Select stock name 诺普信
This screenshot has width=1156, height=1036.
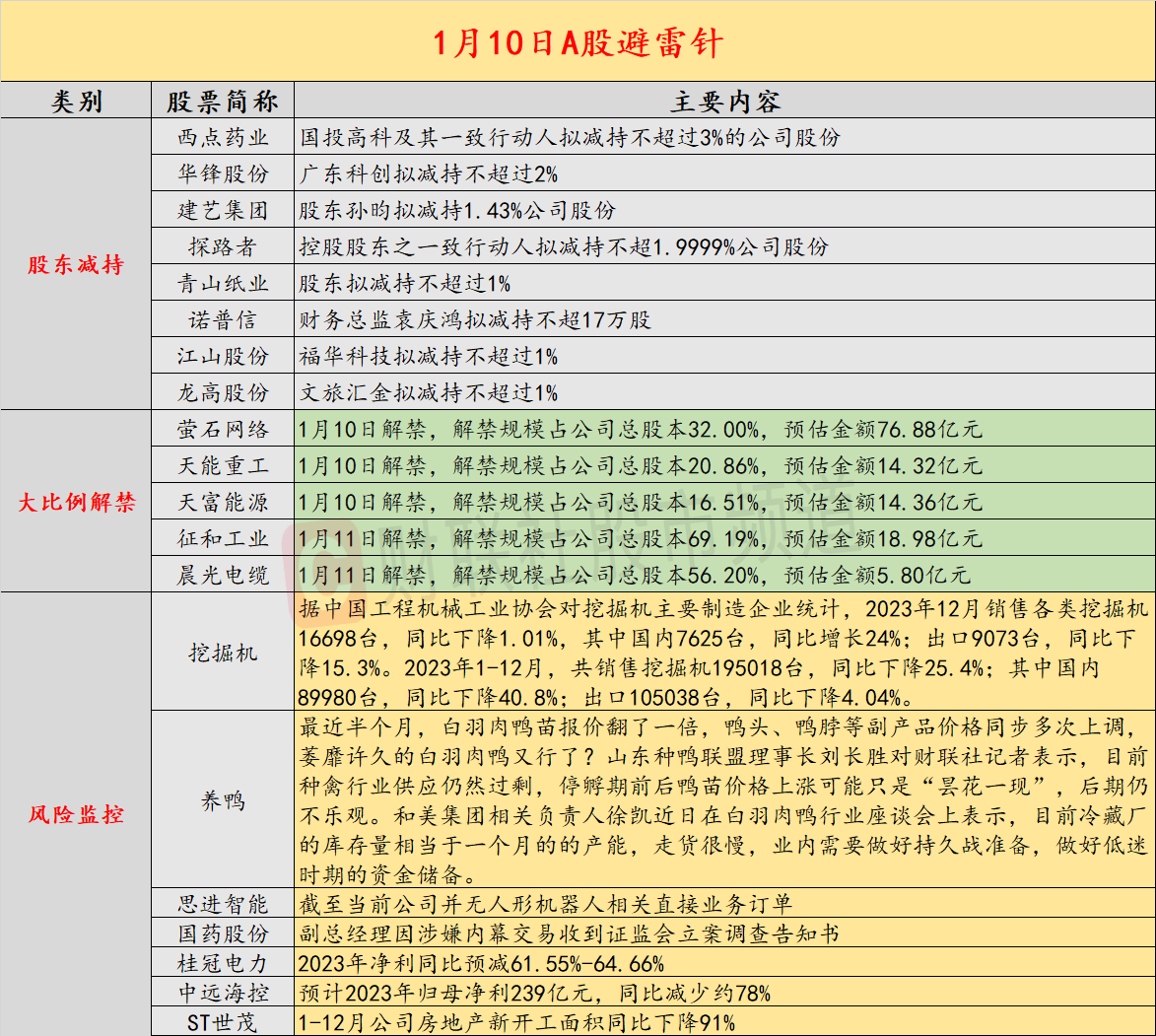(x=223, y=319)
